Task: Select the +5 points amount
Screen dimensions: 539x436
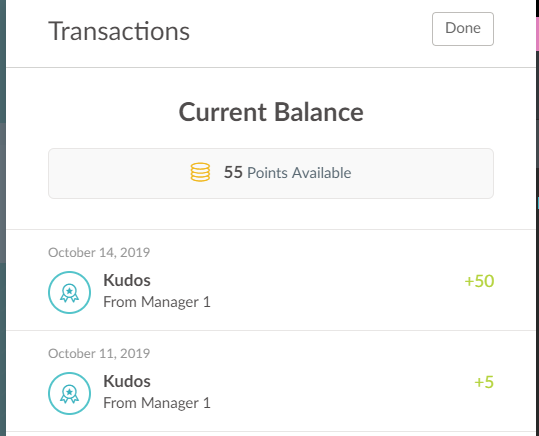Action: coord(484,382)
